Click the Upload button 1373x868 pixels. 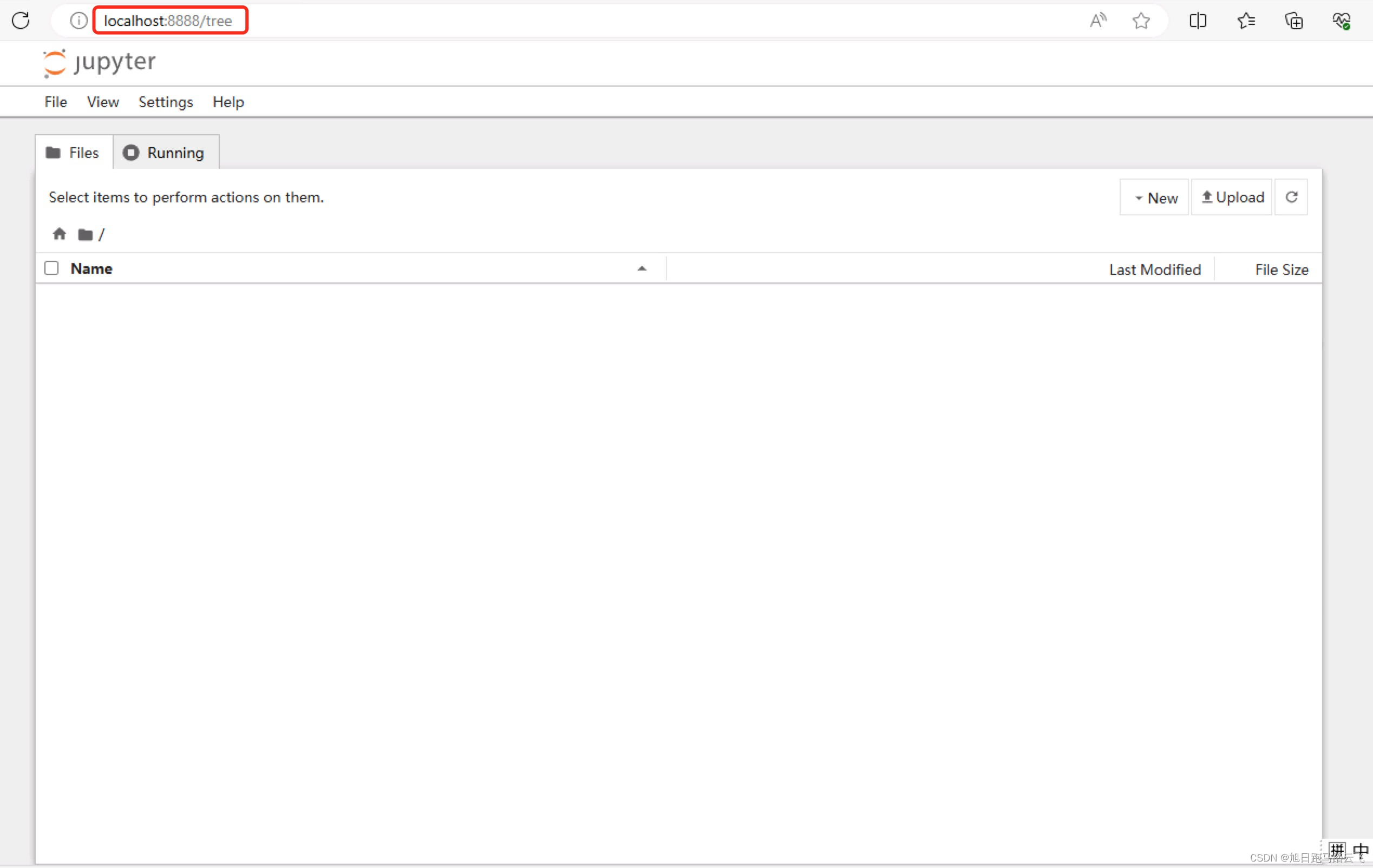1232,197
